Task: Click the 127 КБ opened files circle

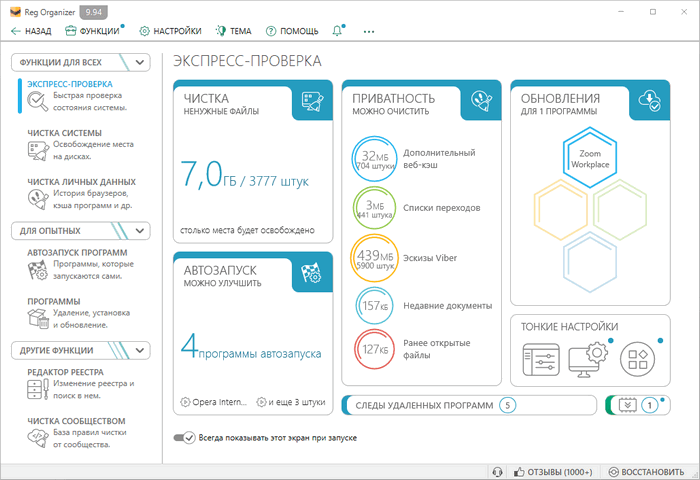Action: (x=374, y=349)
